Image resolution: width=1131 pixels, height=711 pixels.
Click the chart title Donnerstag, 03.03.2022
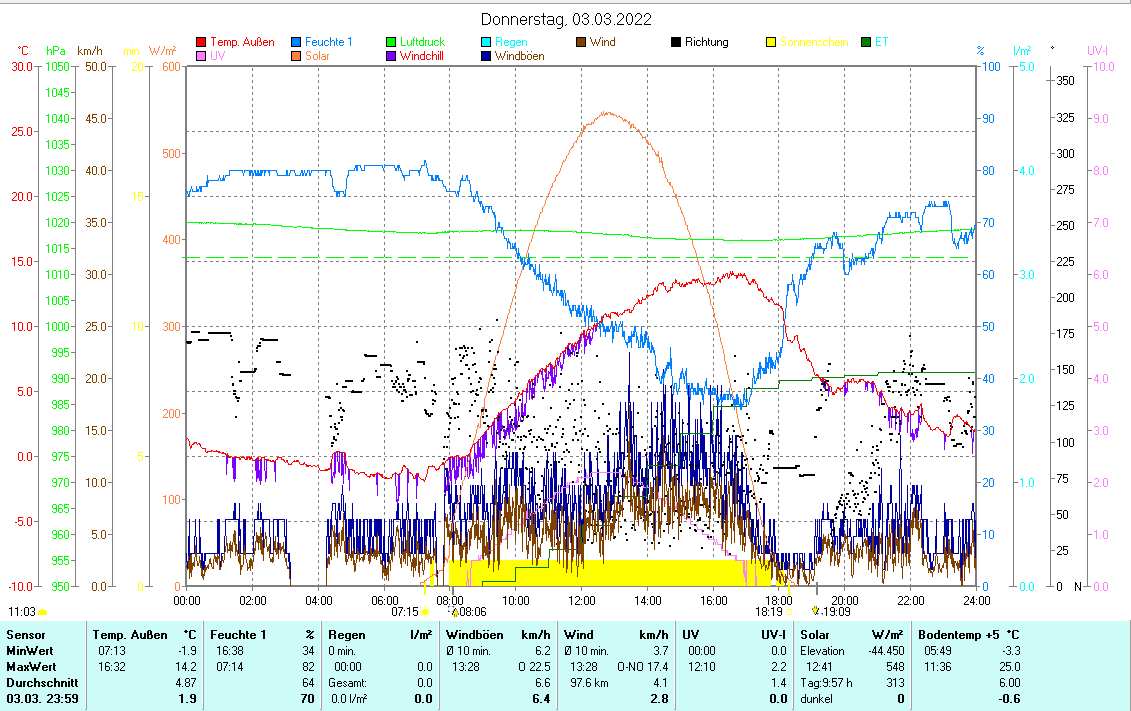click(566, 19)
